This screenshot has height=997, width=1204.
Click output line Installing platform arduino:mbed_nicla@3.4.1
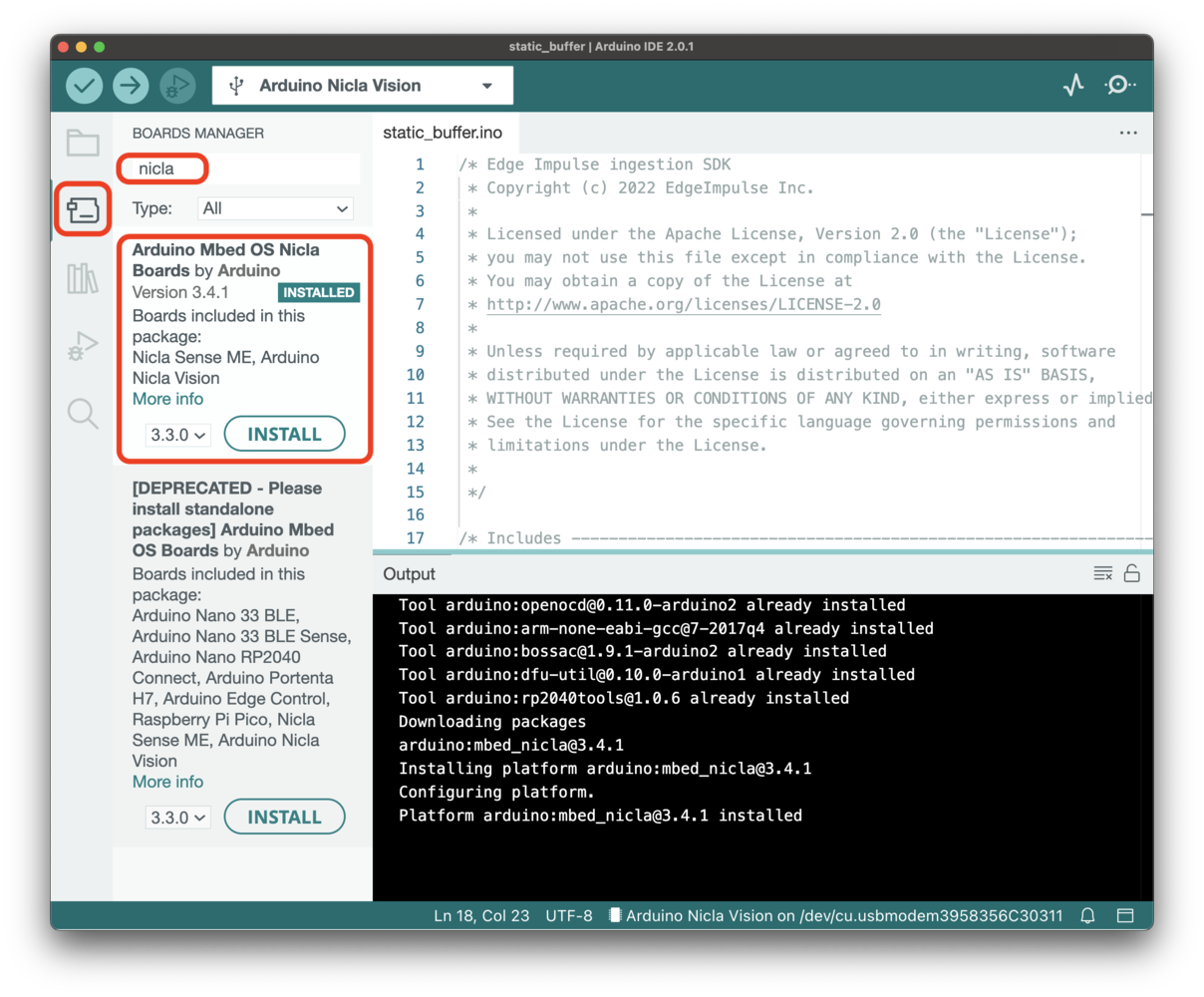click(605, 769)
